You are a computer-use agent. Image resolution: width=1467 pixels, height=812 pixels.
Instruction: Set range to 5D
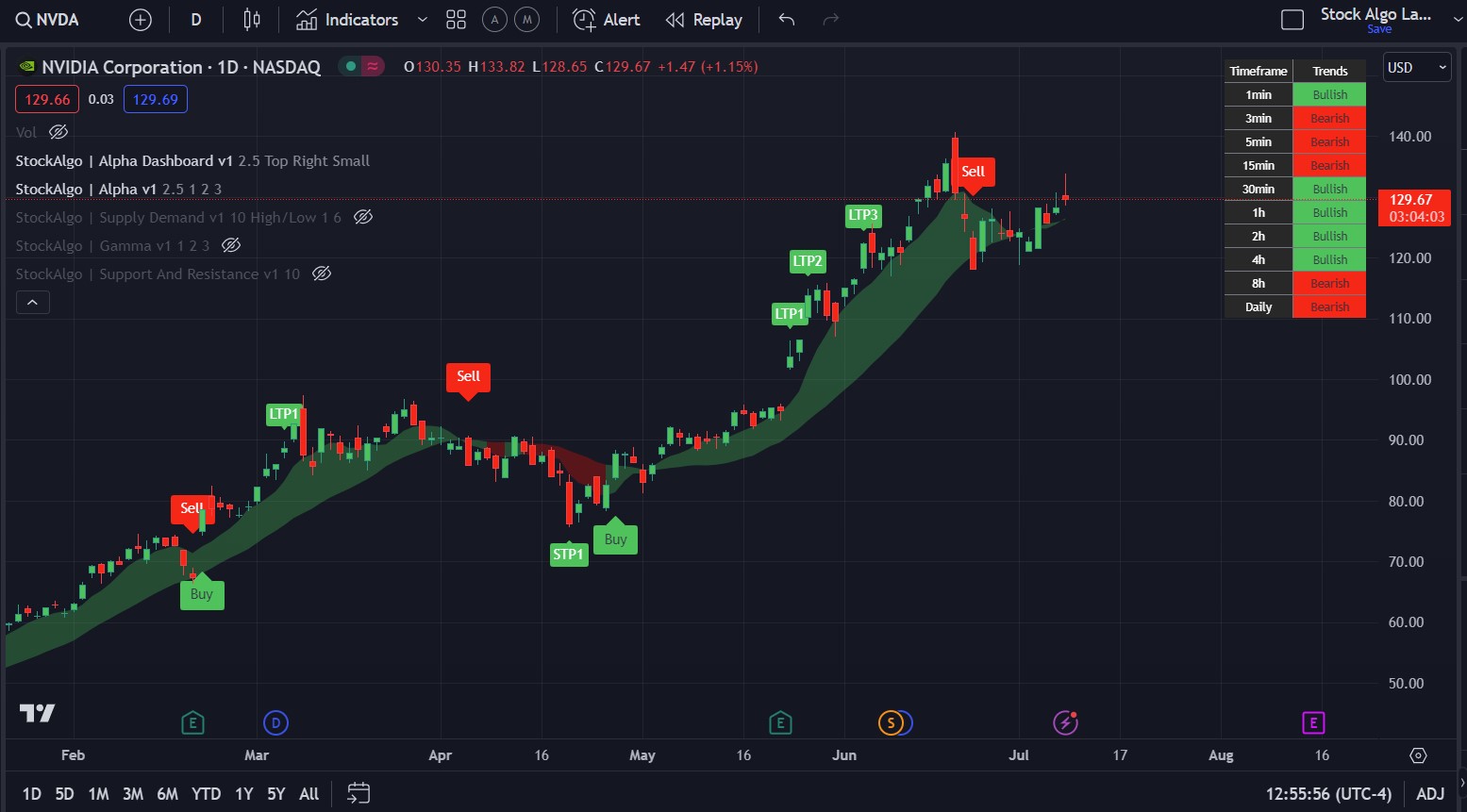pyautogui.click(x=64, y=794)
